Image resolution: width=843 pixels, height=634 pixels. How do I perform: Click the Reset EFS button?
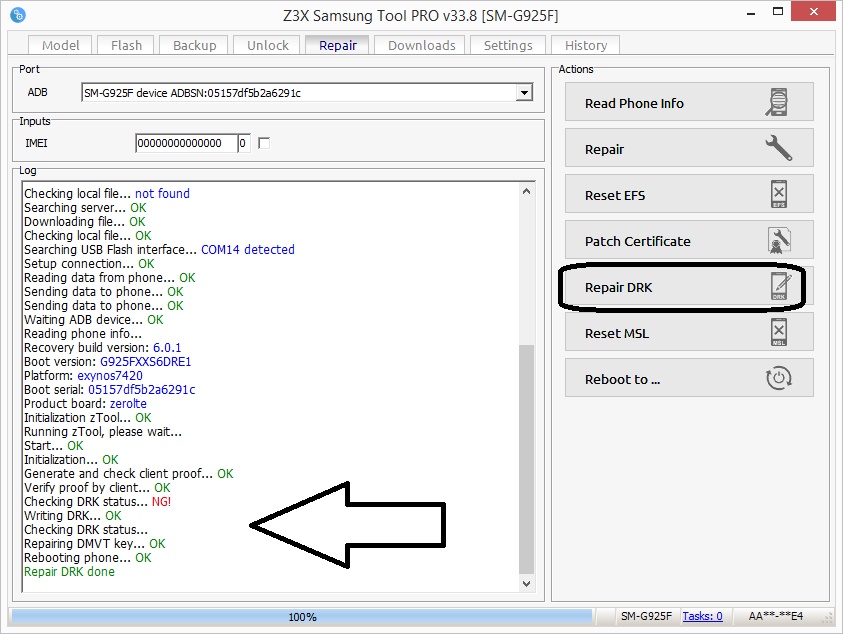coord(689,194)
